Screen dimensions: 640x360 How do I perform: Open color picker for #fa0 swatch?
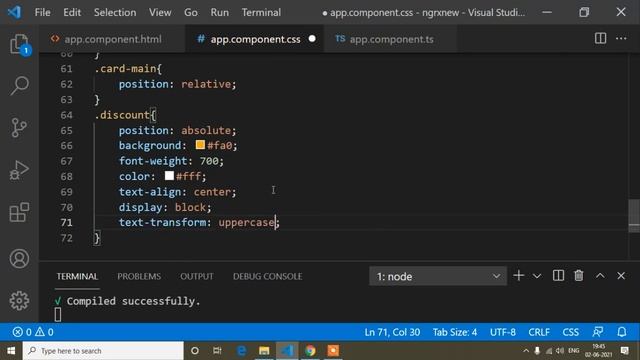coord(200,144)
